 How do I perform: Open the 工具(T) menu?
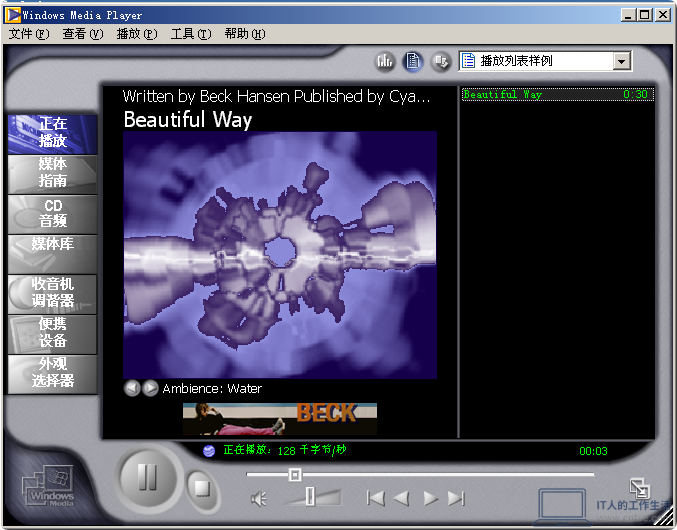pos(191,34)
